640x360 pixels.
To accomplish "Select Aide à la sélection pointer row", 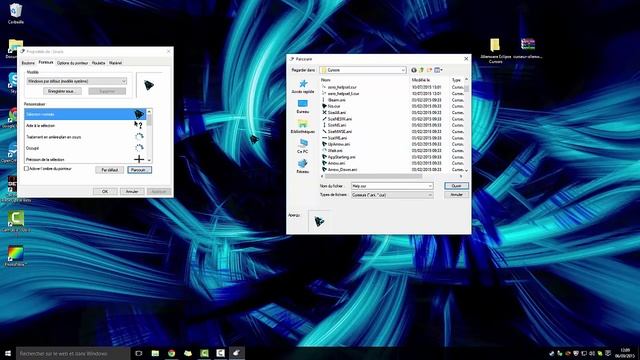I will (x=85, y=126).
